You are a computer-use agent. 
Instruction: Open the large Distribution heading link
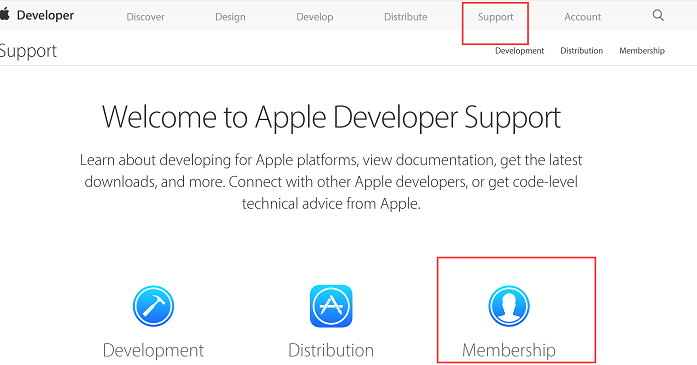pos(331,350)
